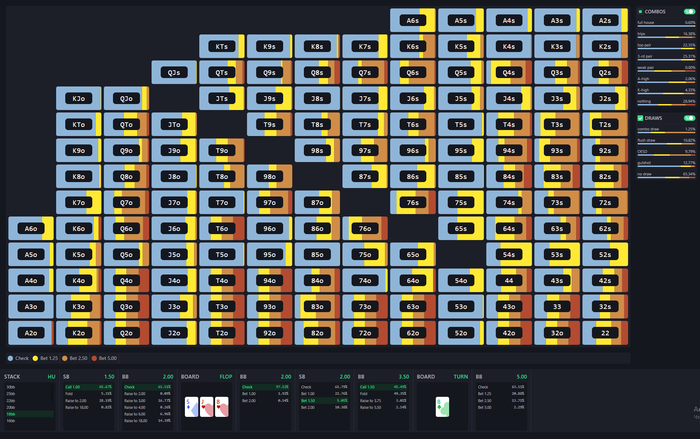The width and height of the screenshot is (700, 439).
Task: Select the 76s hand cell
Action: tap(412, 202)
